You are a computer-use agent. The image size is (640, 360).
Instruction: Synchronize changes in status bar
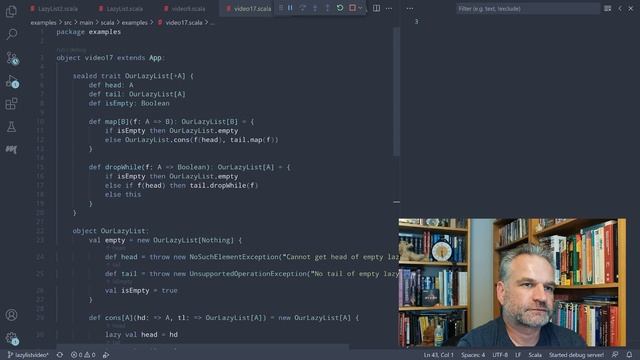pyautogui.click(x=60, y=355)
